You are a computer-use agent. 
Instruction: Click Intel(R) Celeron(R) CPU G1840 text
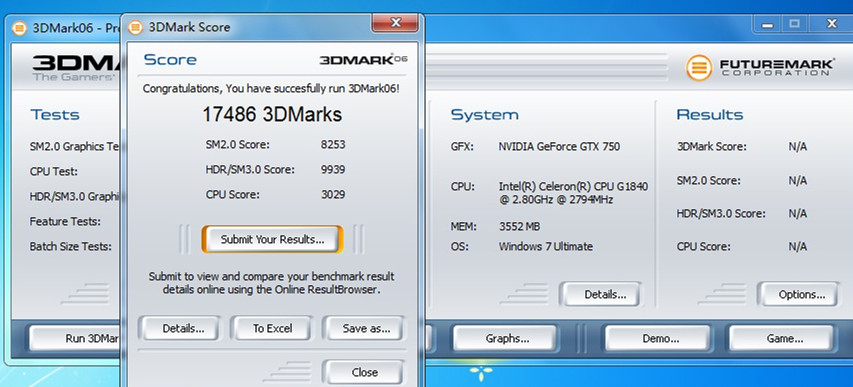(x=573, y=187)
